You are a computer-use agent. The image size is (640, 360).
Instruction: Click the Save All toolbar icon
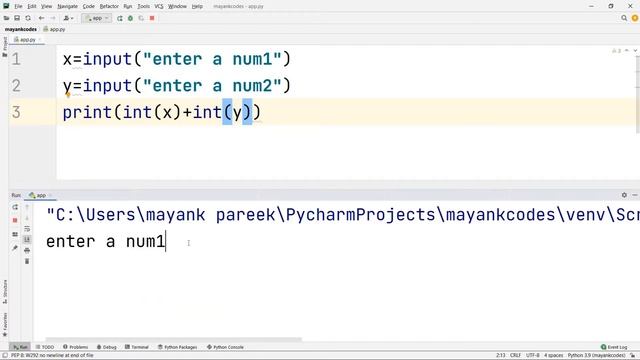pos(17,18)
